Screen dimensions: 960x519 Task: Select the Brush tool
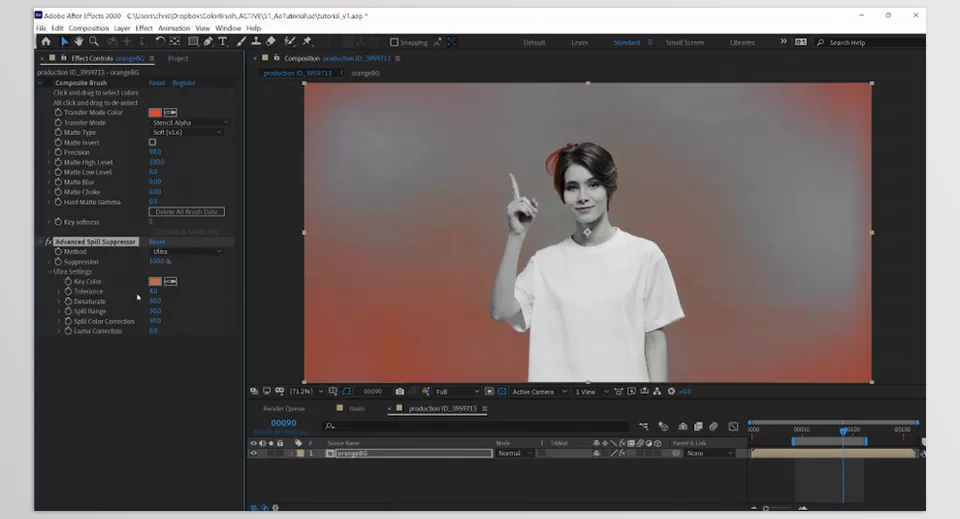click(x=241, y=42)
